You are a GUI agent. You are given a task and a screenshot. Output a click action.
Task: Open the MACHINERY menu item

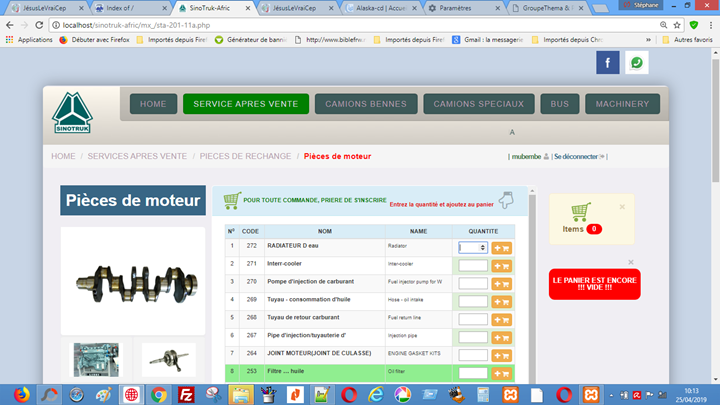tap(622, 104)
